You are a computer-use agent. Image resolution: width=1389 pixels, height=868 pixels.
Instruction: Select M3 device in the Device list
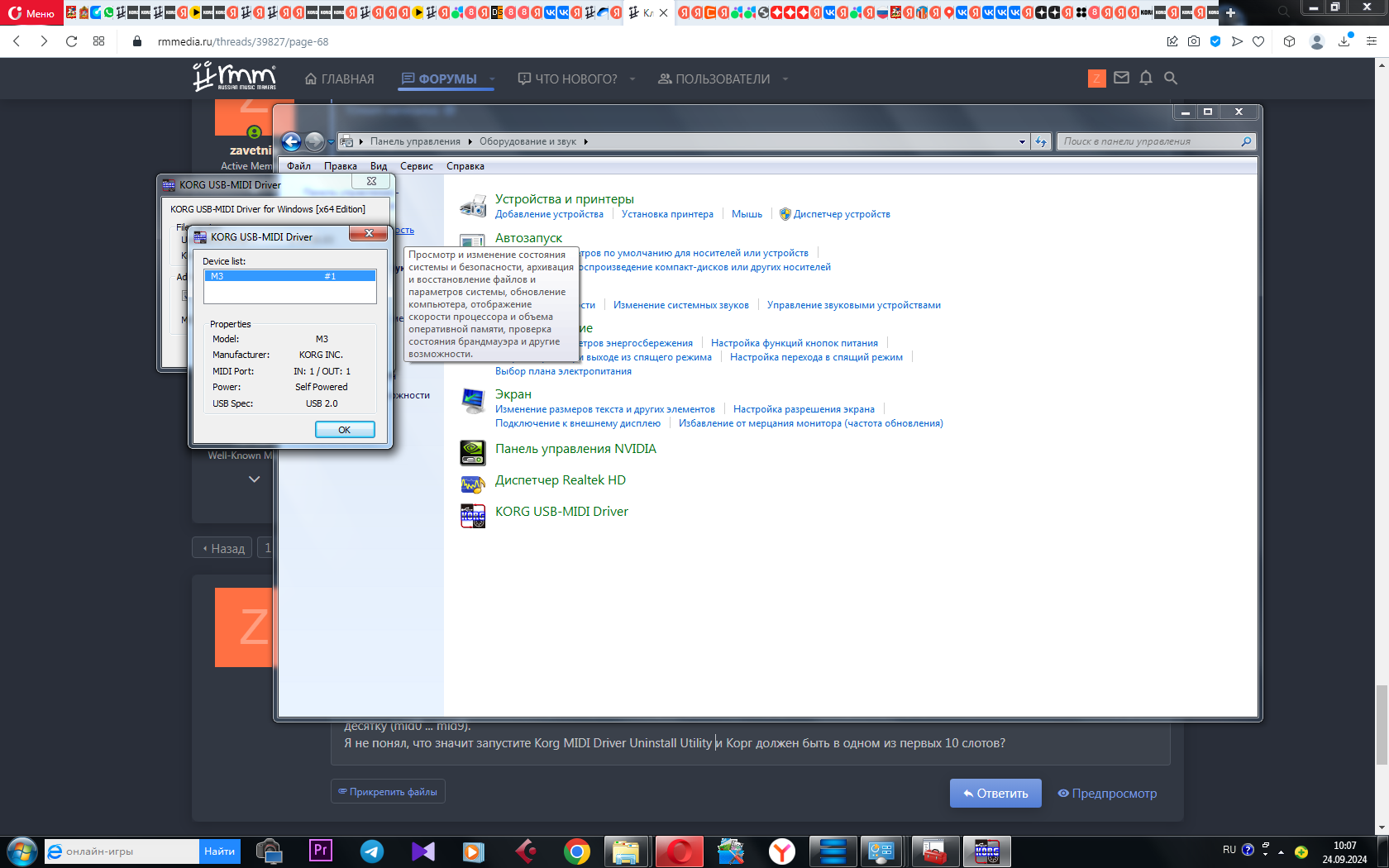(290, 276)
